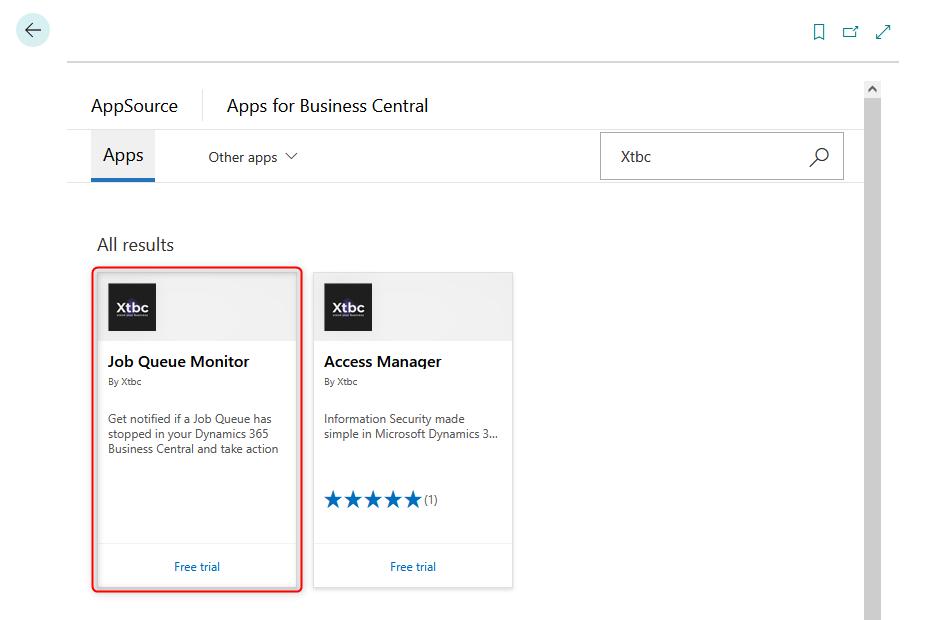The image size is (935, 620).
Task: Click the star rating on Access Manager
Action: point(372,498)
